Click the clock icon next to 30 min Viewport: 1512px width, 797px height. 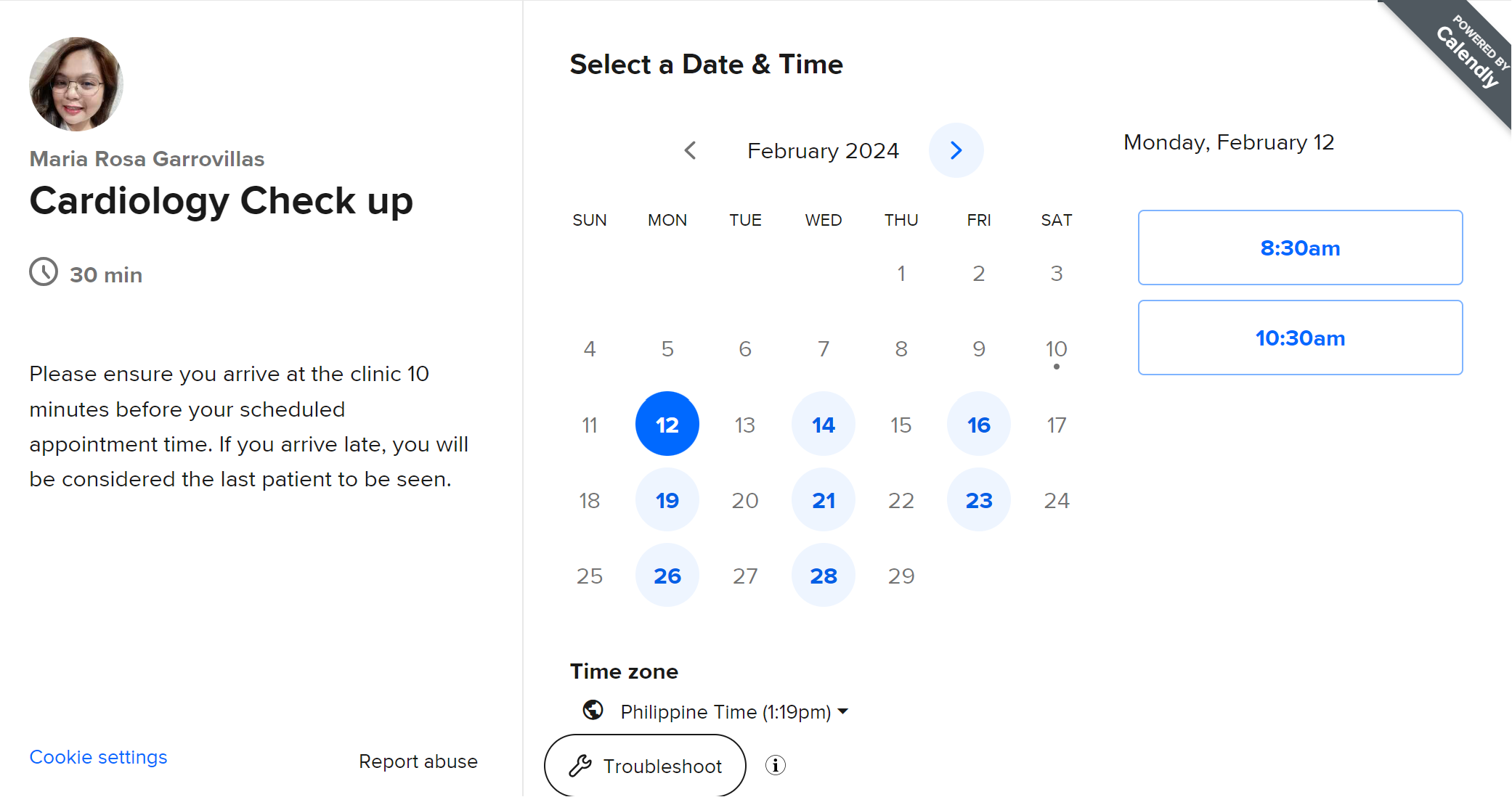44,272
